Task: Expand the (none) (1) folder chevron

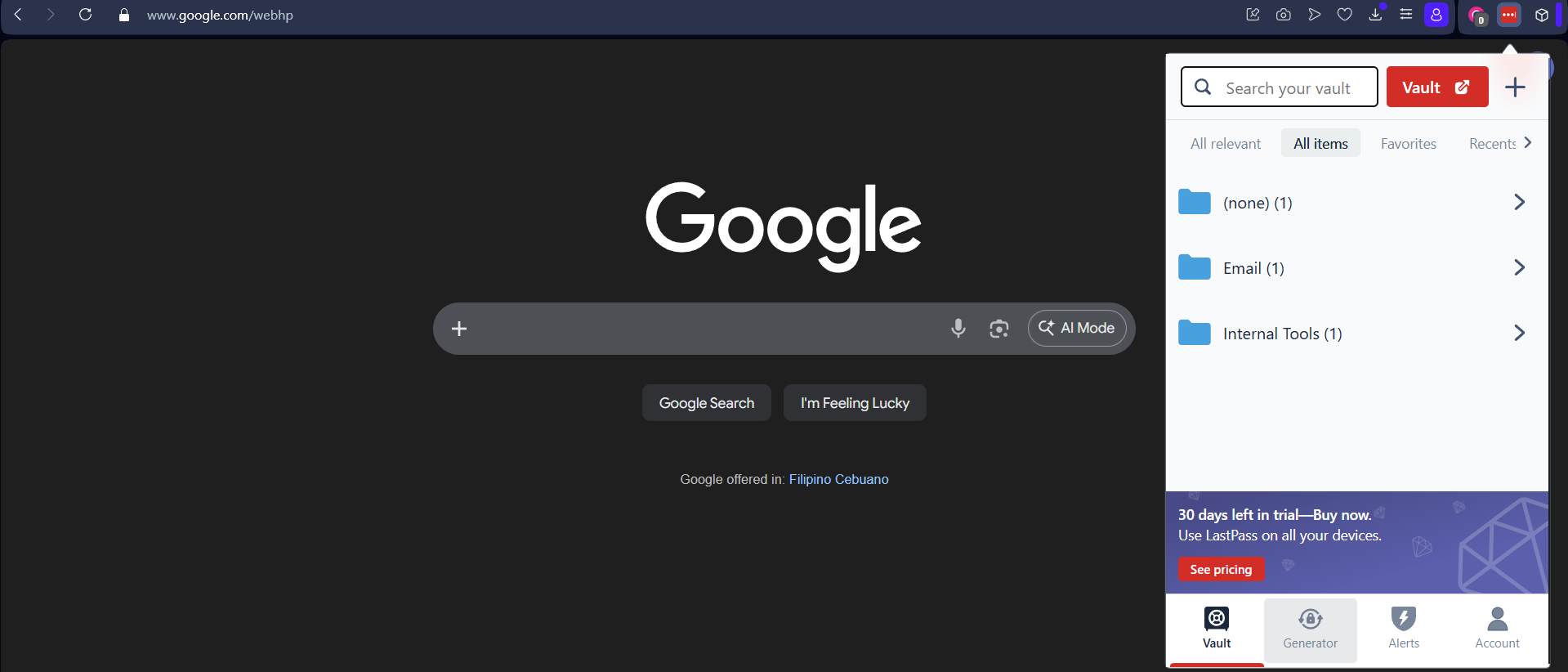Action: (x=1519, y=202)
